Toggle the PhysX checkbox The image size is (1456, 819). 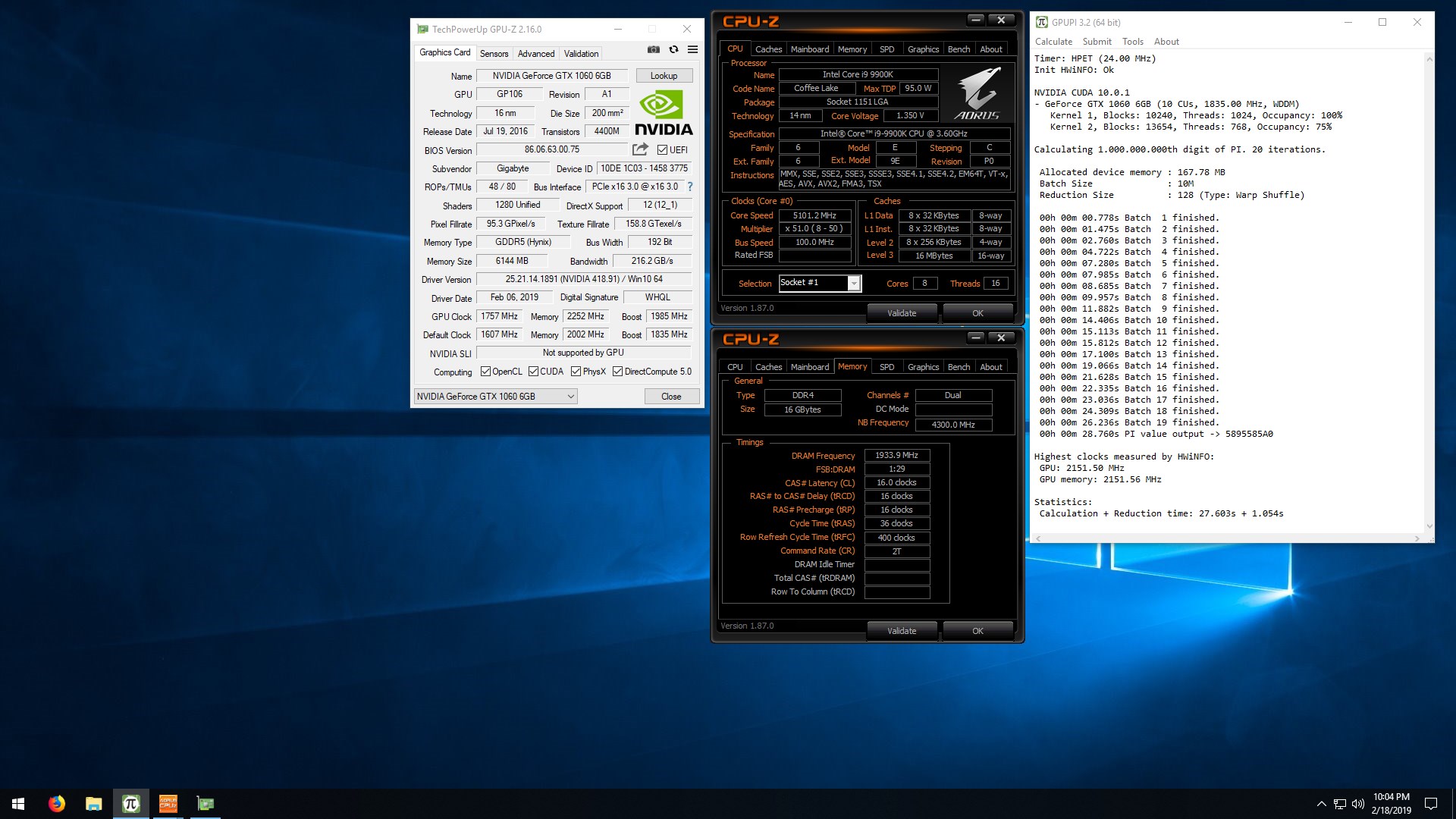tap(576, 372)
